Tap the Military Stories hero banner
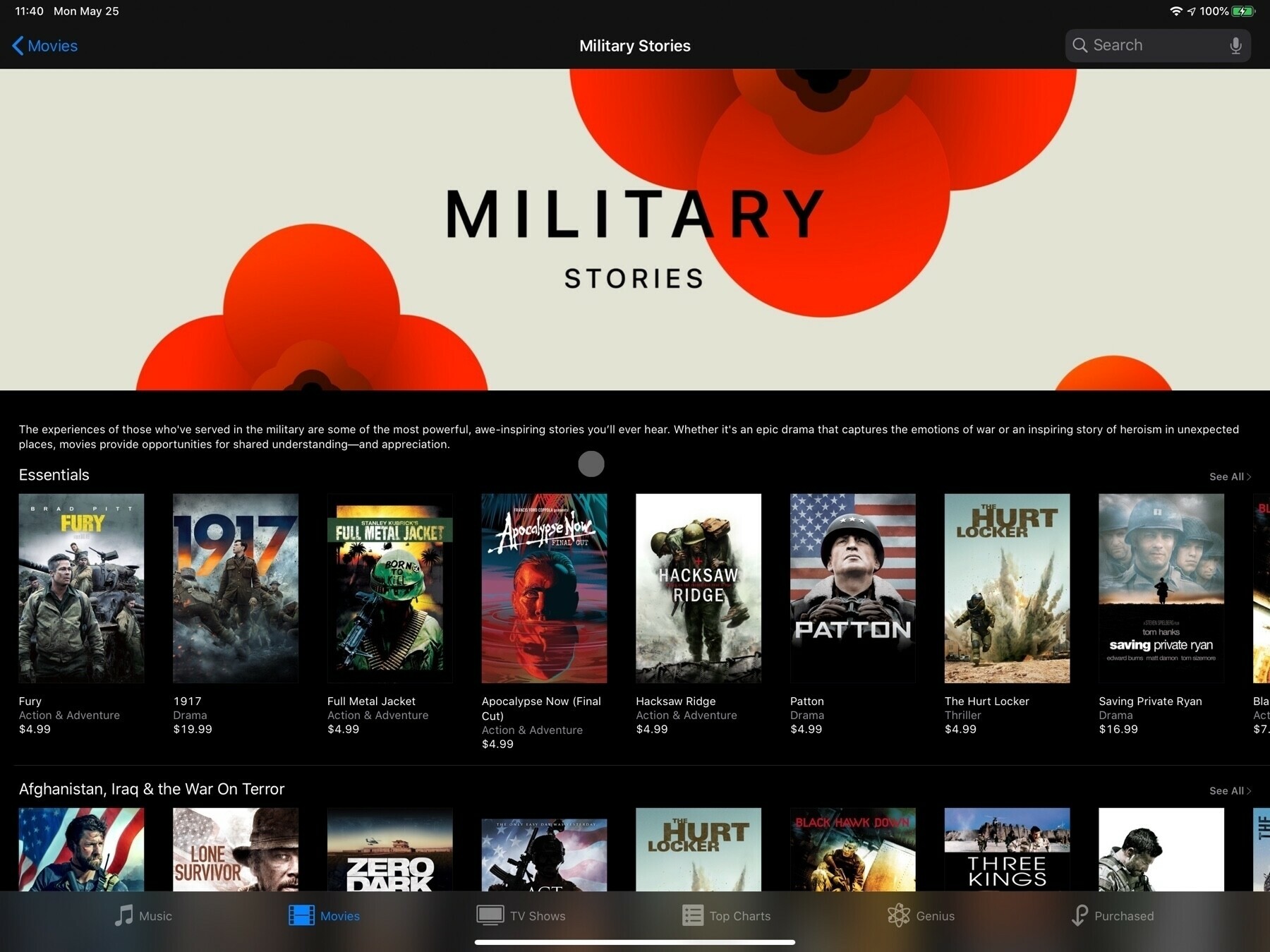Image resolution: width=1270 pixels, height=952 pixels. pos(635,229)
